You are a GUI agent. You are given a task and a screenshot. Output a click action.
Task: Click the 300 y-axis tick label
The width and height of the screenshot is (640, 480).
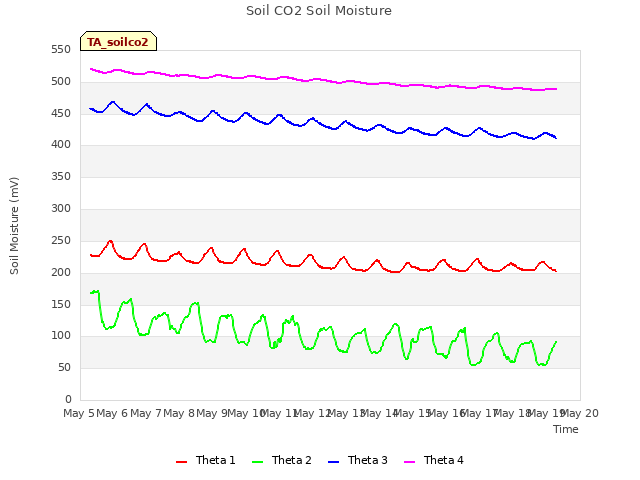[x=61, y=209]
